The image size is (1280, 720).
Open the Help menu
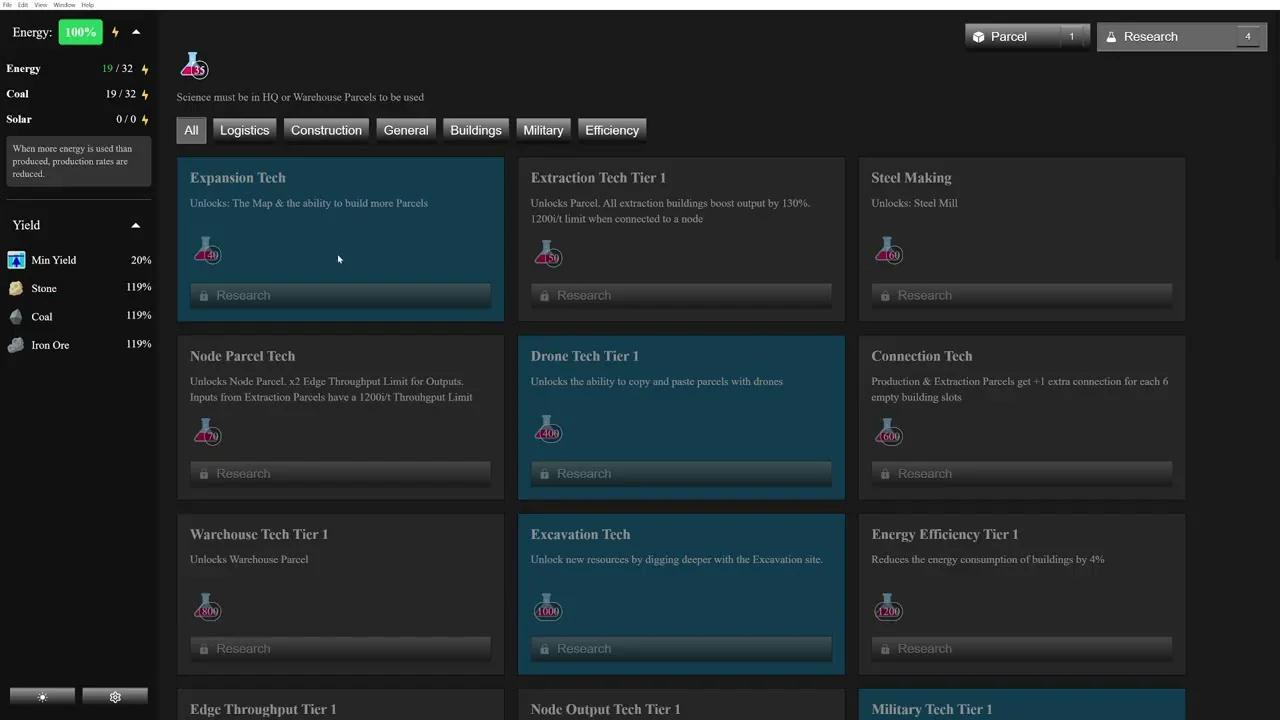[87, 5]
